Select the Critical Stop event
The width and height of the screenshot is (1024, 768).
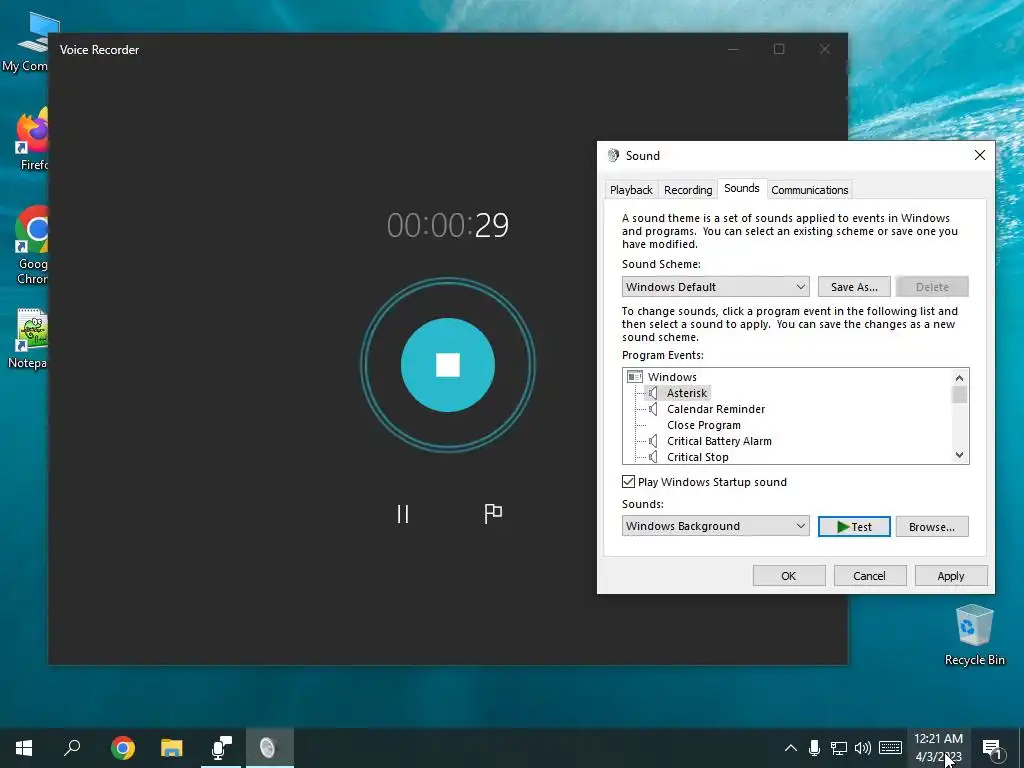tap(697, 457)
